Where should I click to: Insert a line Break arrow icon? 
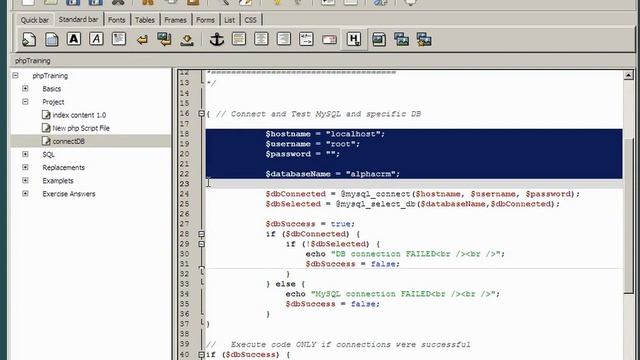142,40
